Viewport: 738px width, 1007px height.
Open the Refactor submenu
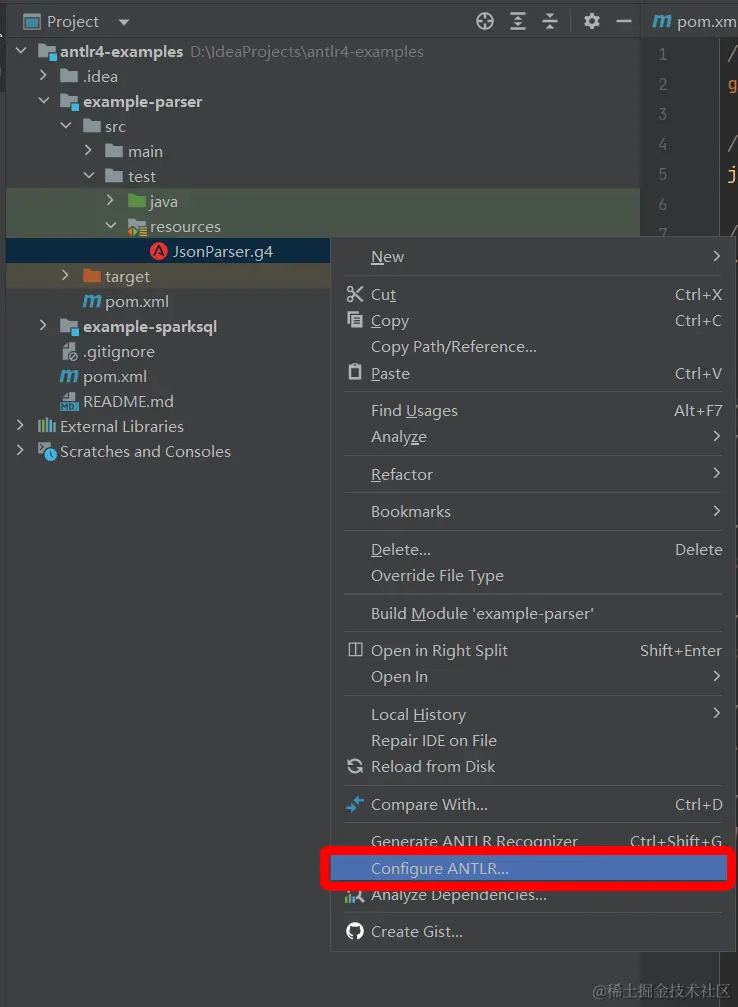click(533, 474)
